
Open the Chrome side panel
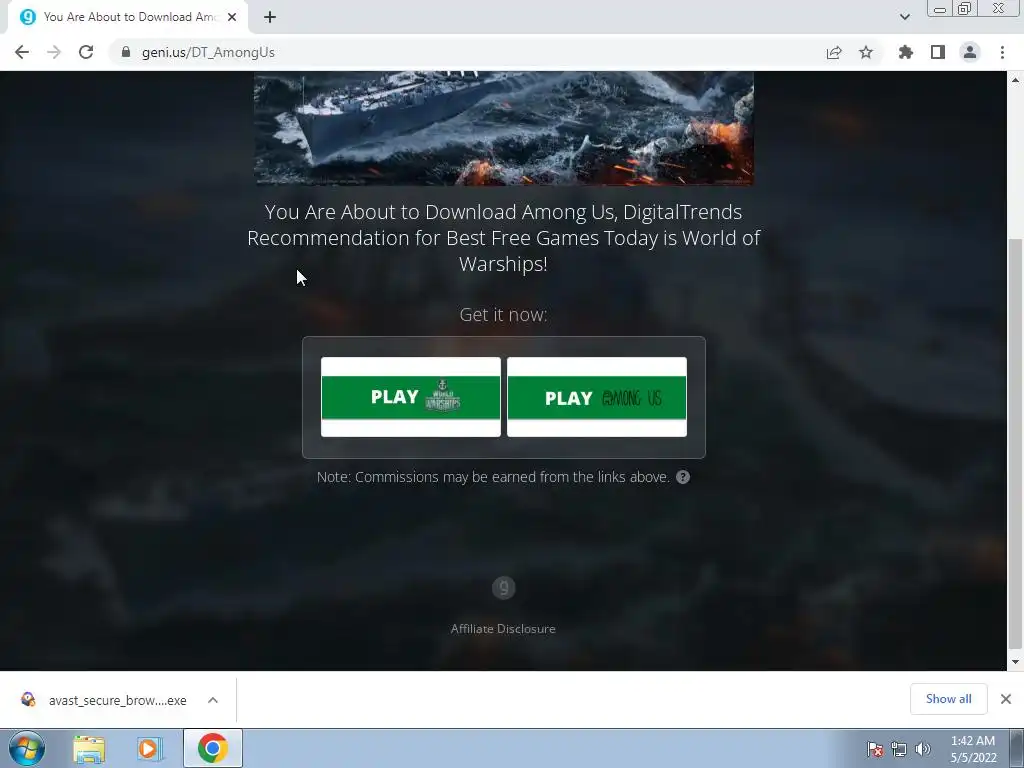(938, 52)
